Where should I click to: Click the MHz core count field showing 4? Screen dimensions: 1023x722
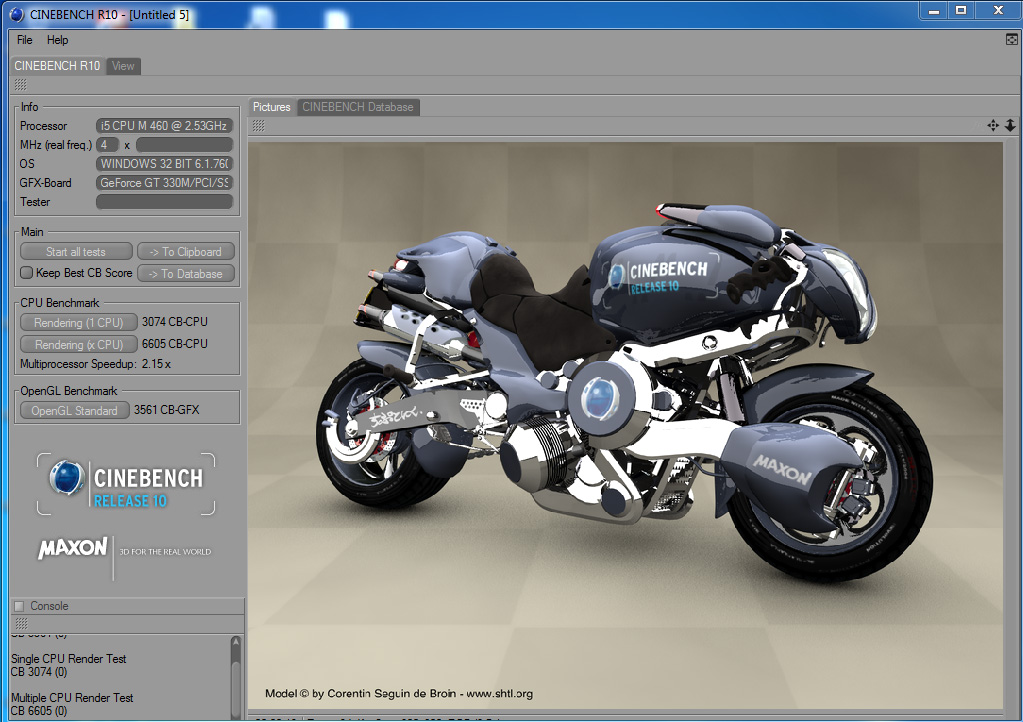108,145
